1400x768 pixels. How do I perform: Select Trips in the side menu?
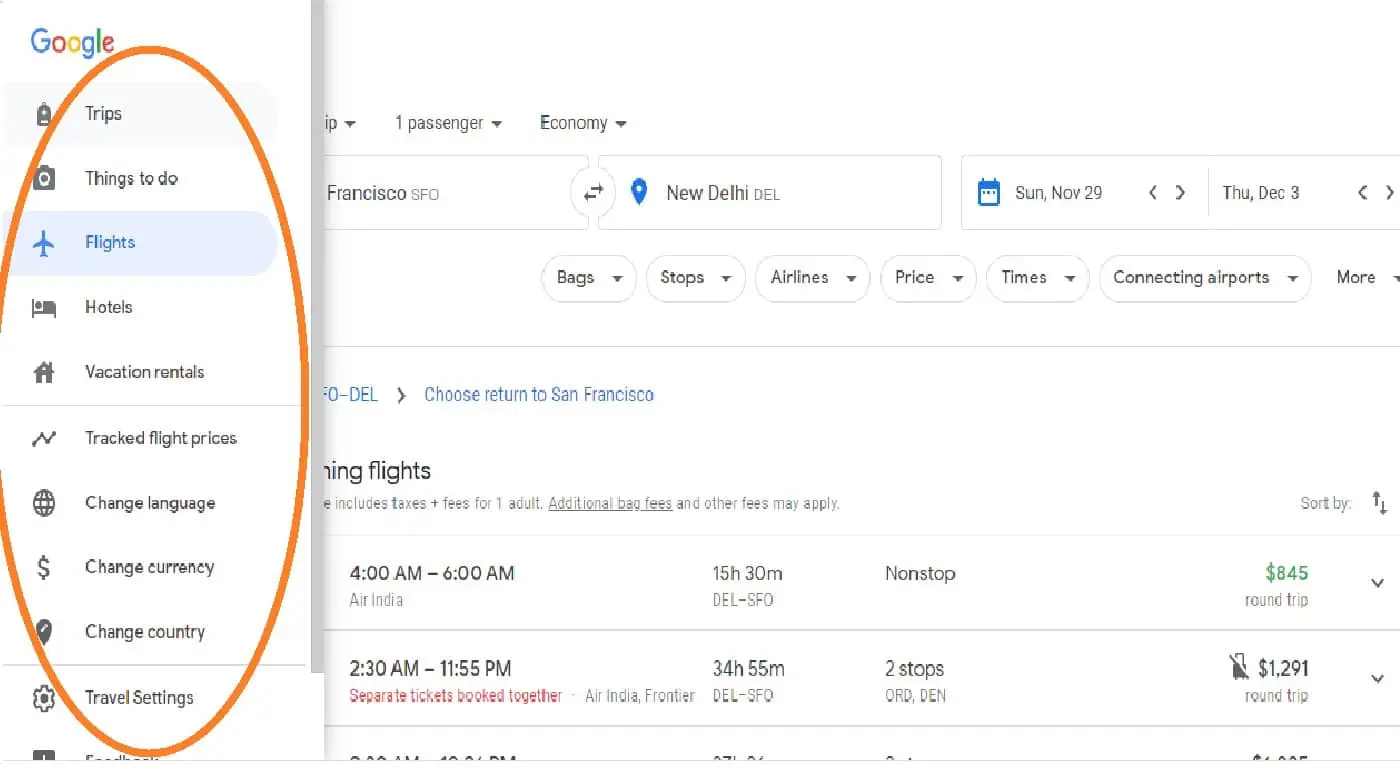(x=138, y=114)
